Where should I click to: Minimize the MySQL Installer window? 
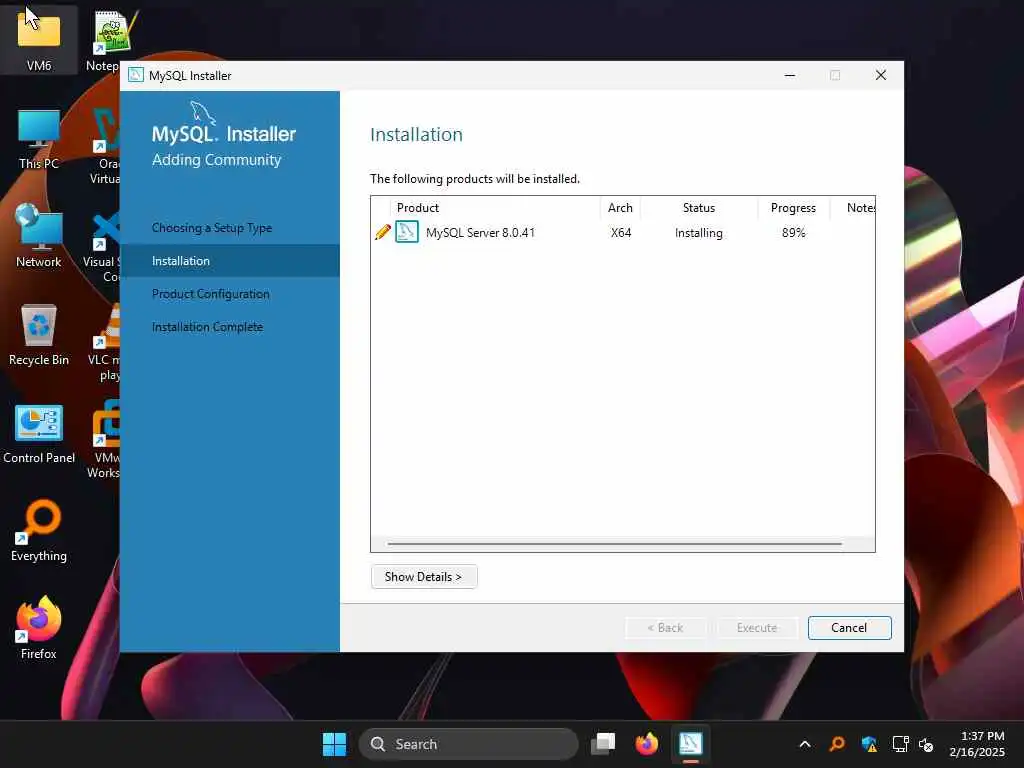pos(790,75)
